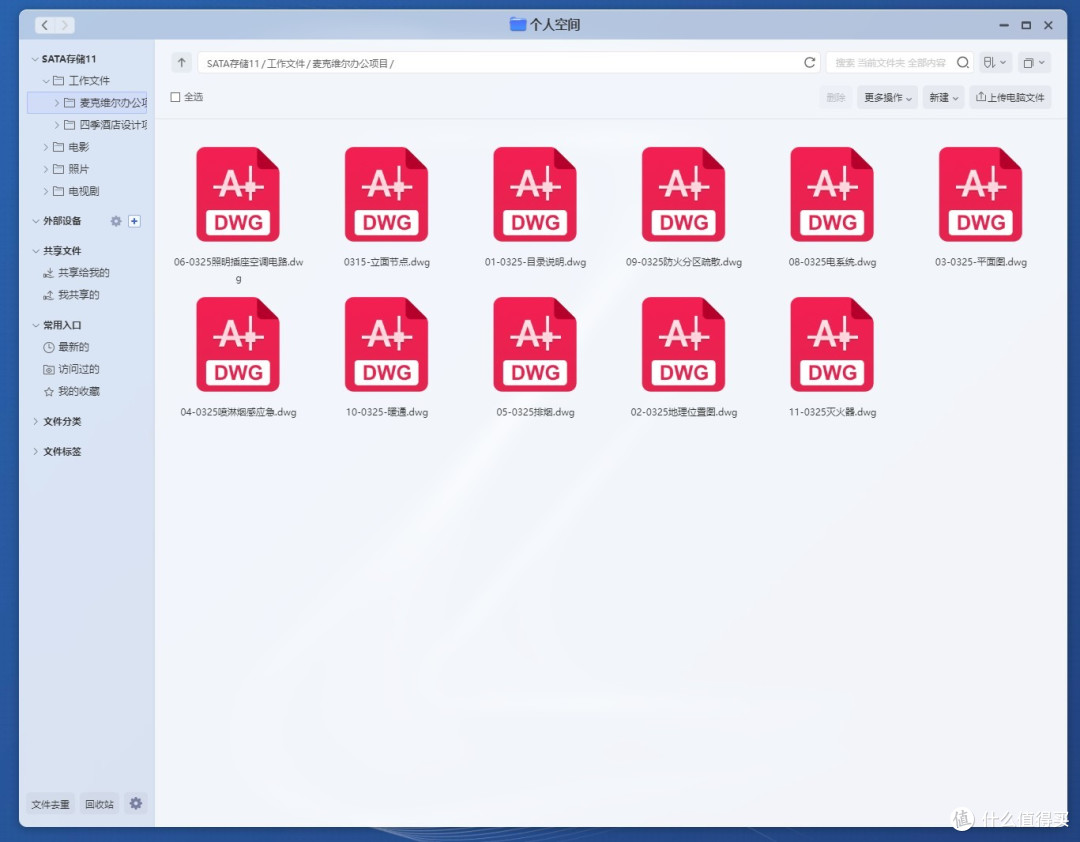
Task: Open 09-0325防火分区疏散.dwg file icon
Action: tap(683, 194)
